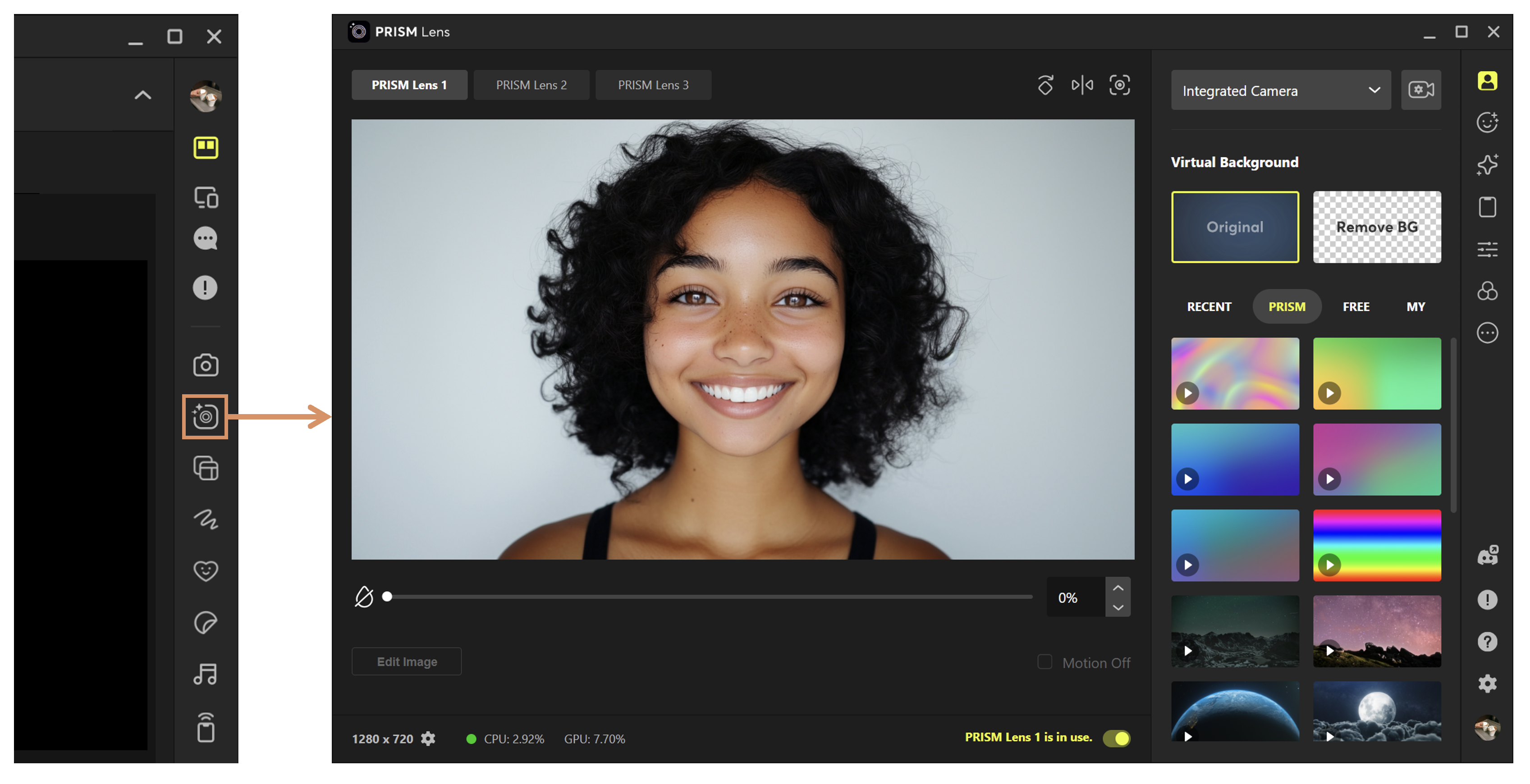This screenshot has width=1530, height=784.
Task: Select the MY backgrounds tab
Action: (1415, 306)
